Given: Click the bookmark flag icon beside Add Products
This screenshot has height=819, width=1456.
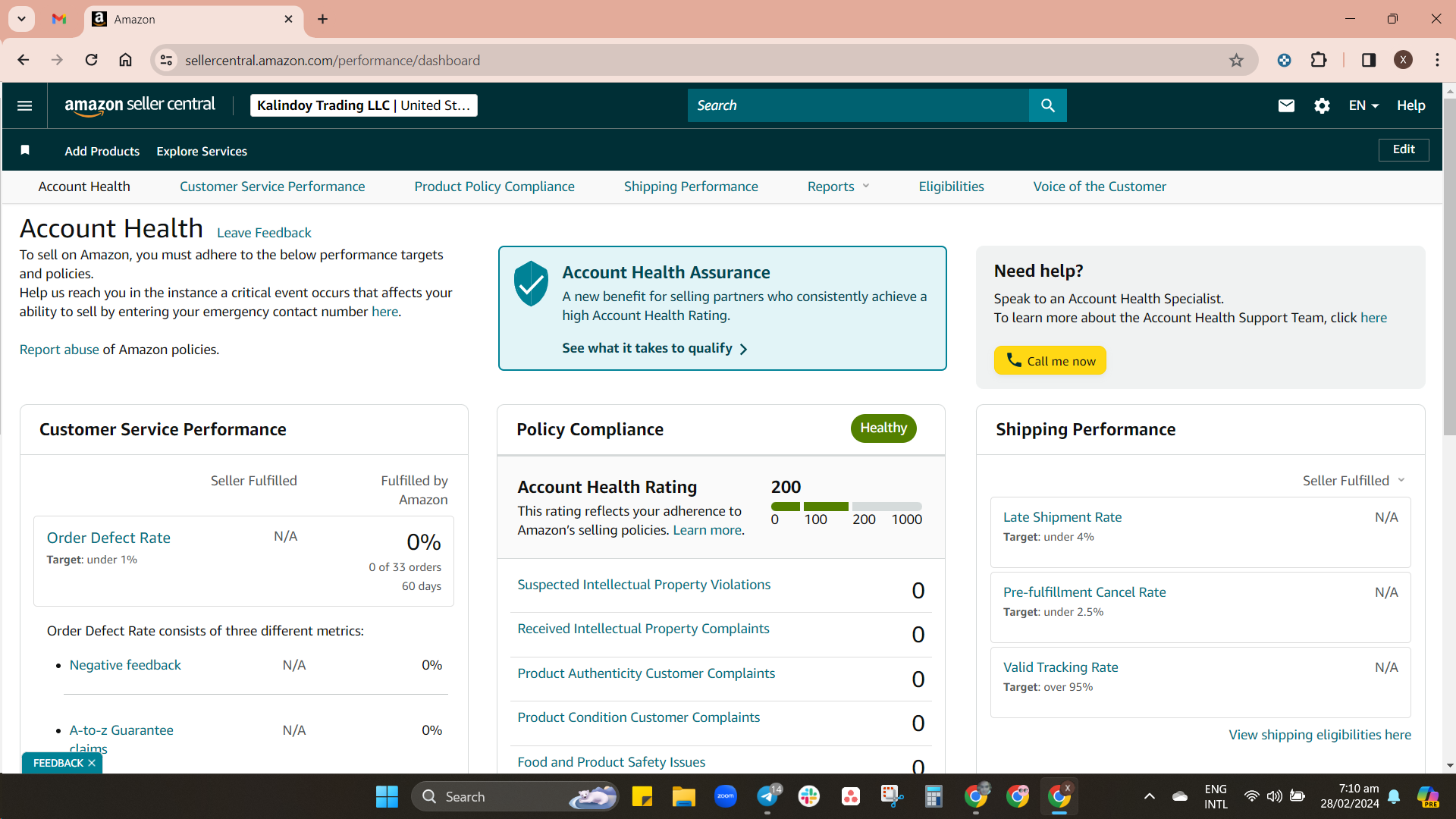Looking at the screenshot, I should pos(25,150).
